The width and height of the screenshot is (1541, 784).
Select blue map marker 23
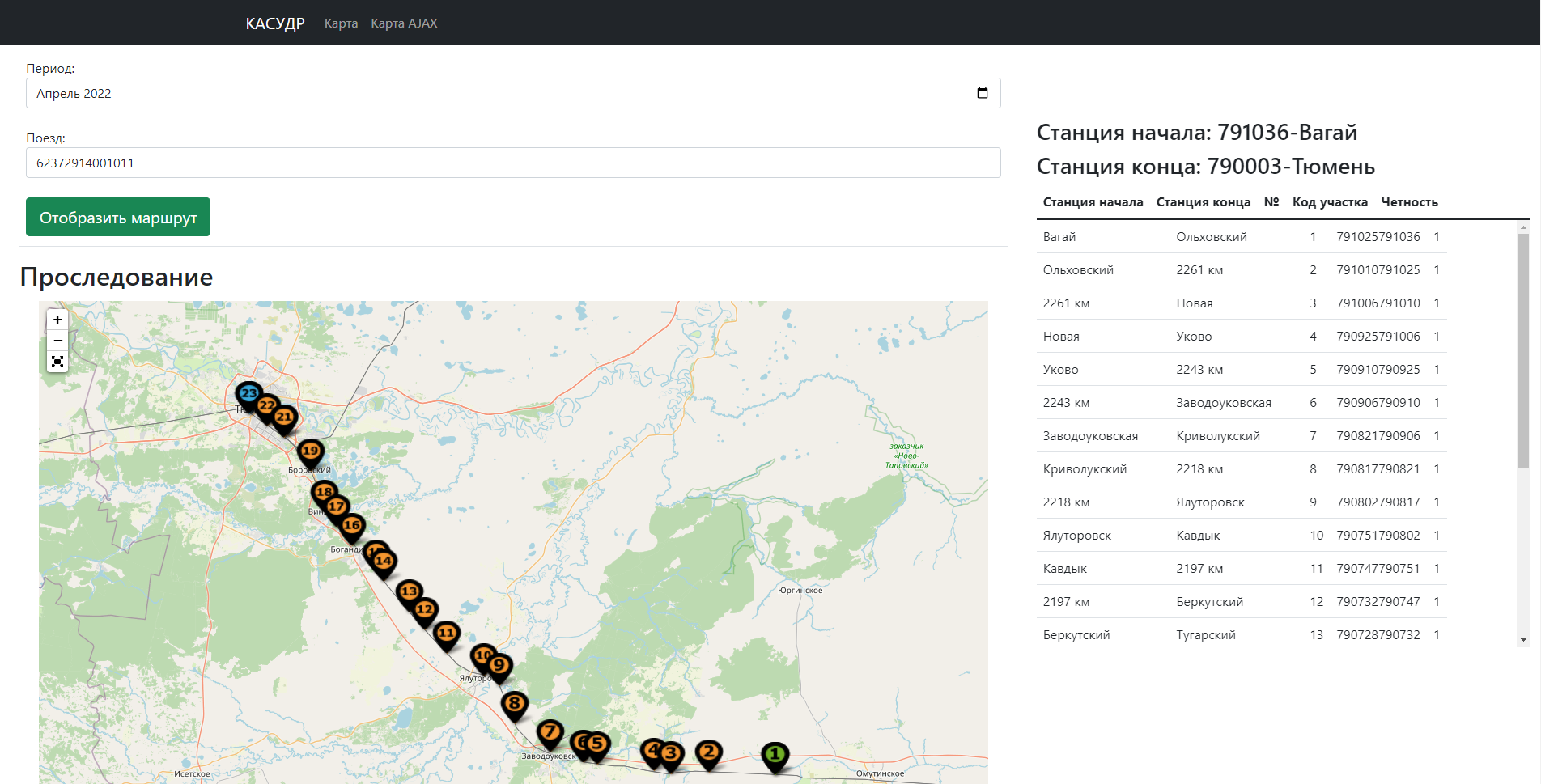tap(249, 396)
